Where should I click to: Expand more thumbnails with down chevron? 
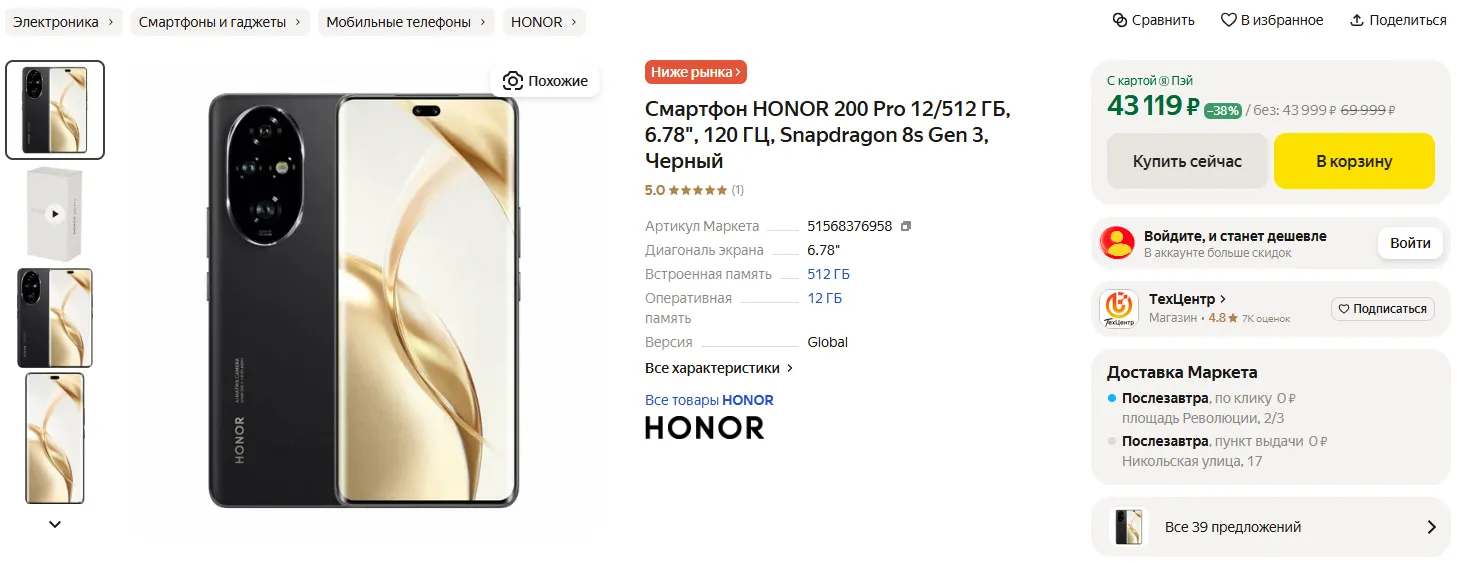coord(55,524)
